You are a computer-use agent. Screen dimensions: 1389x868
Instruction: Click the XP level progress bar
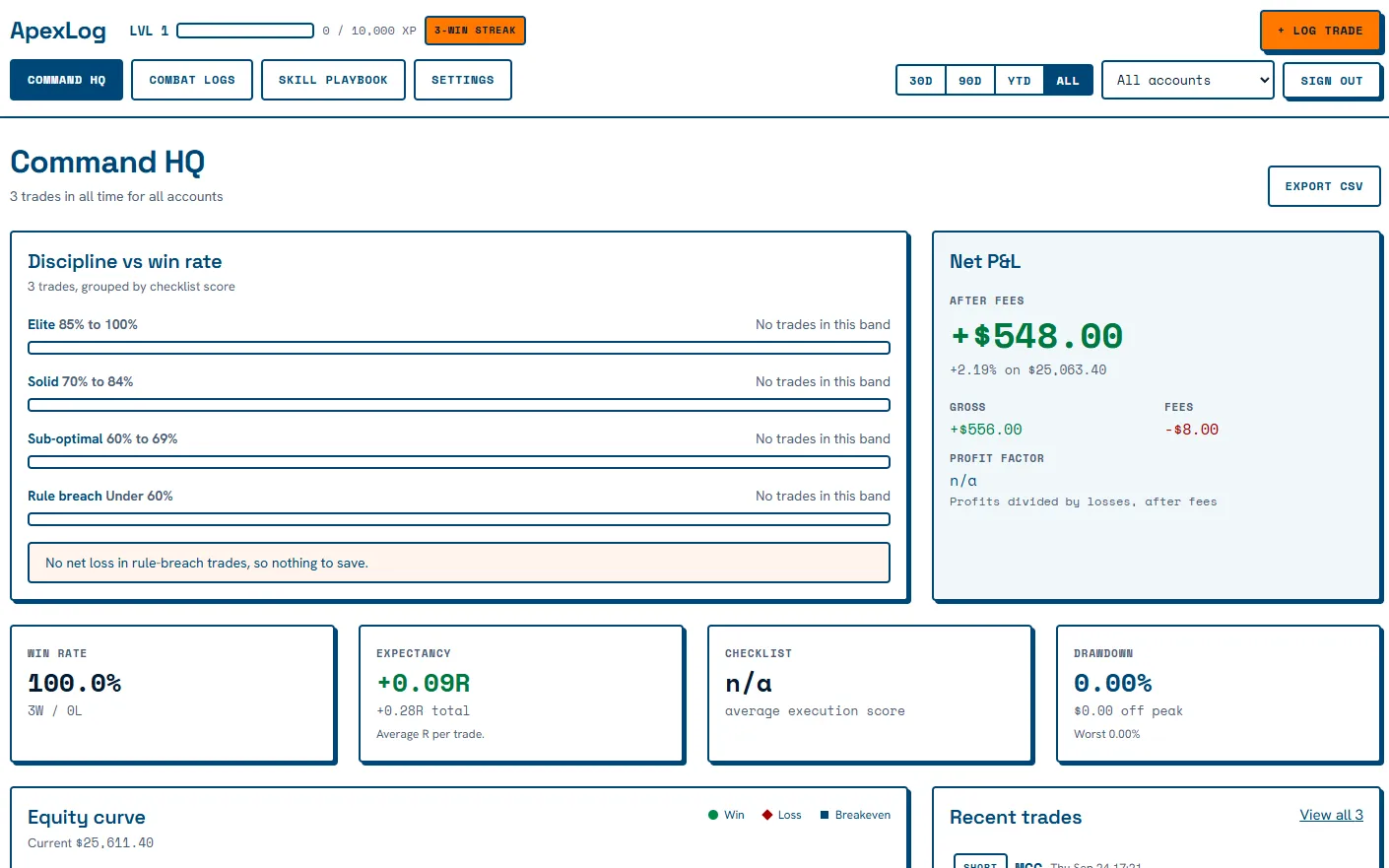(x=245, y=31)
